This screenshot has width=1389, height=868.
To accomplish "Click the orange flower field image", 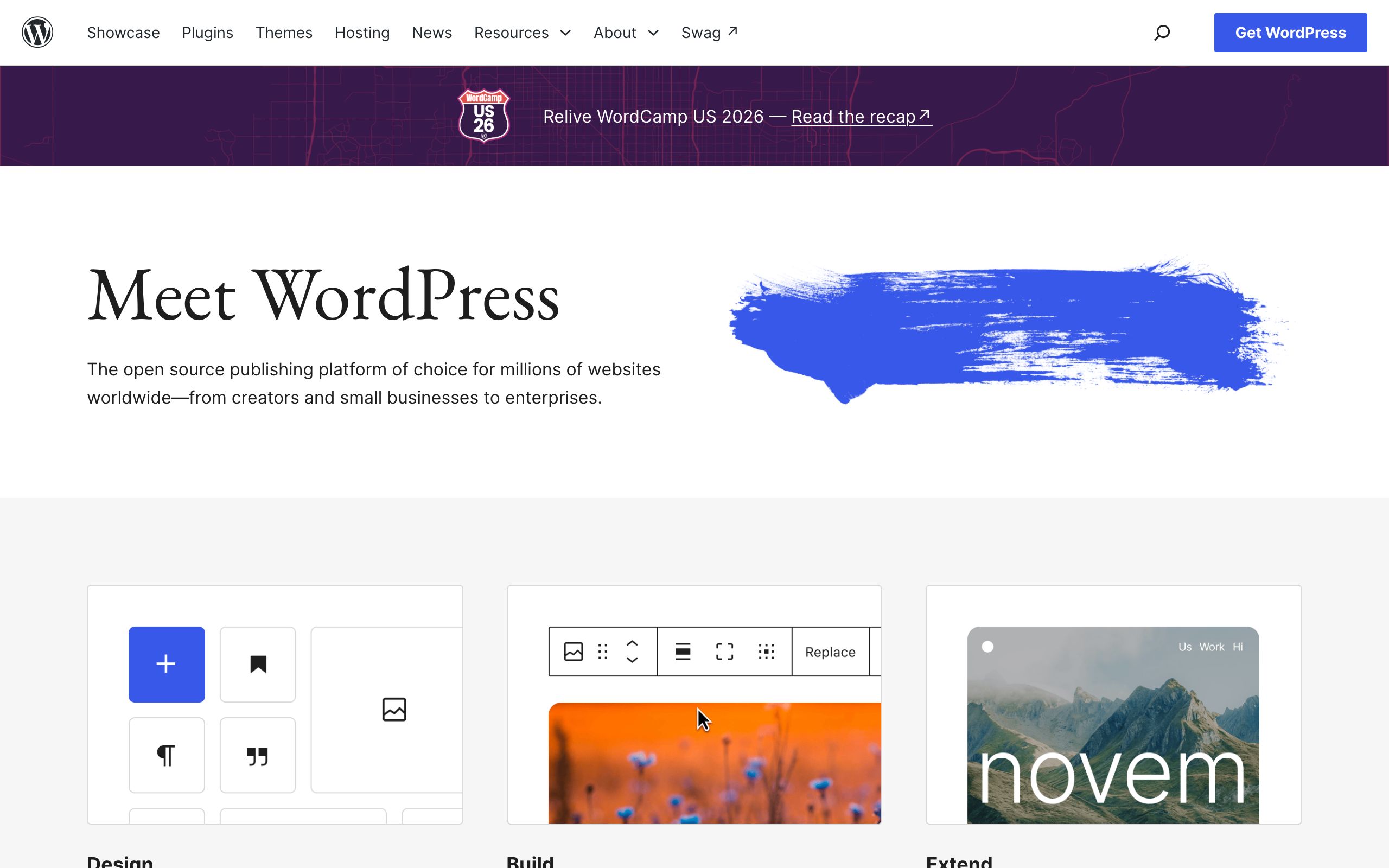I will (x=715, y=763).
